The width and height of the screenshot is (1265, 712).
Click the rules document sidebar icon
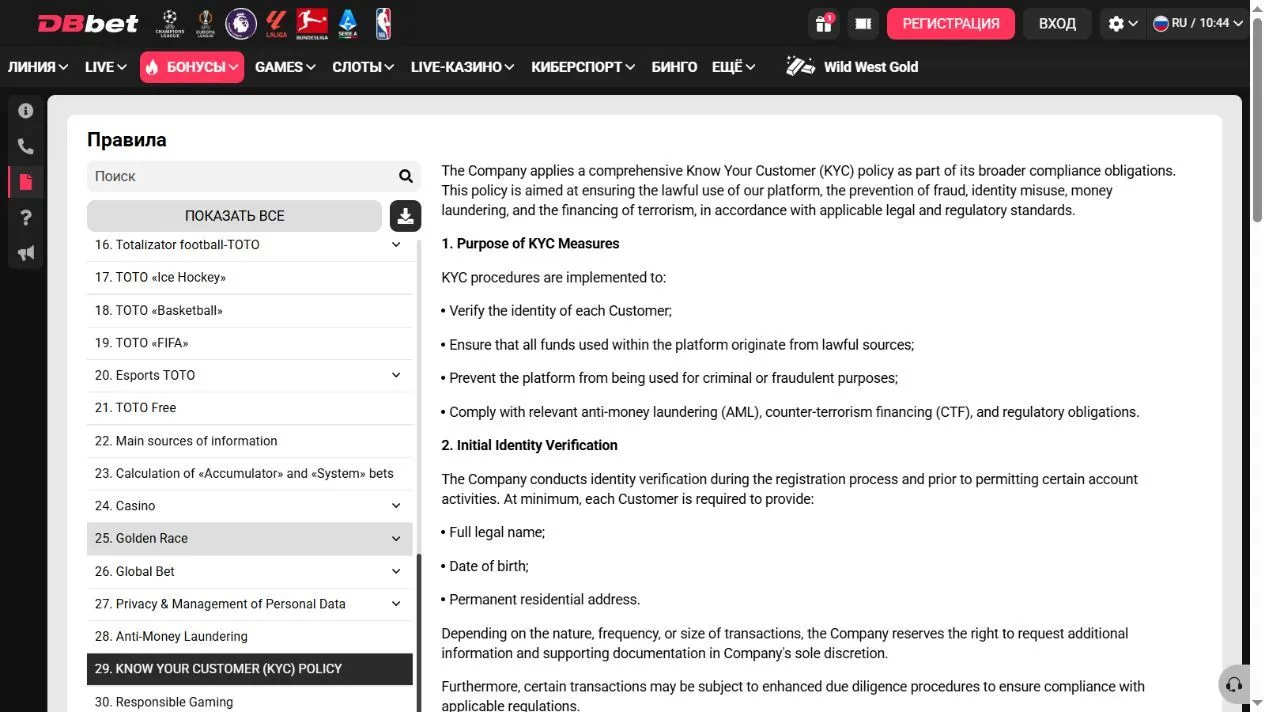[26, 182]
